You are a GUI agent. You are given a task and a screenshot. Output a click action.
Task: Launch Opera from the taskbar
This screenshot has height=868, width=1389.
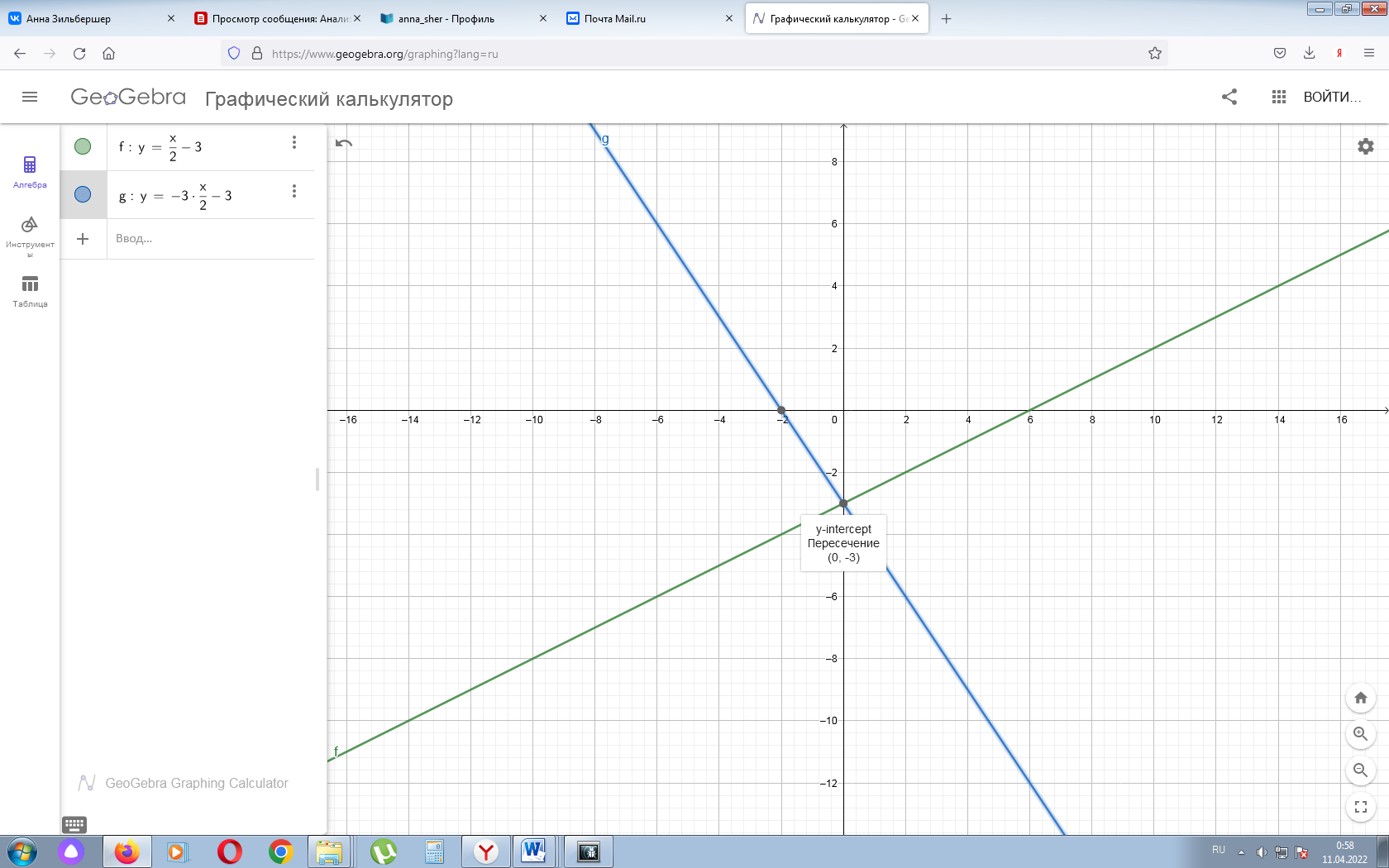[x=229, y=851]
